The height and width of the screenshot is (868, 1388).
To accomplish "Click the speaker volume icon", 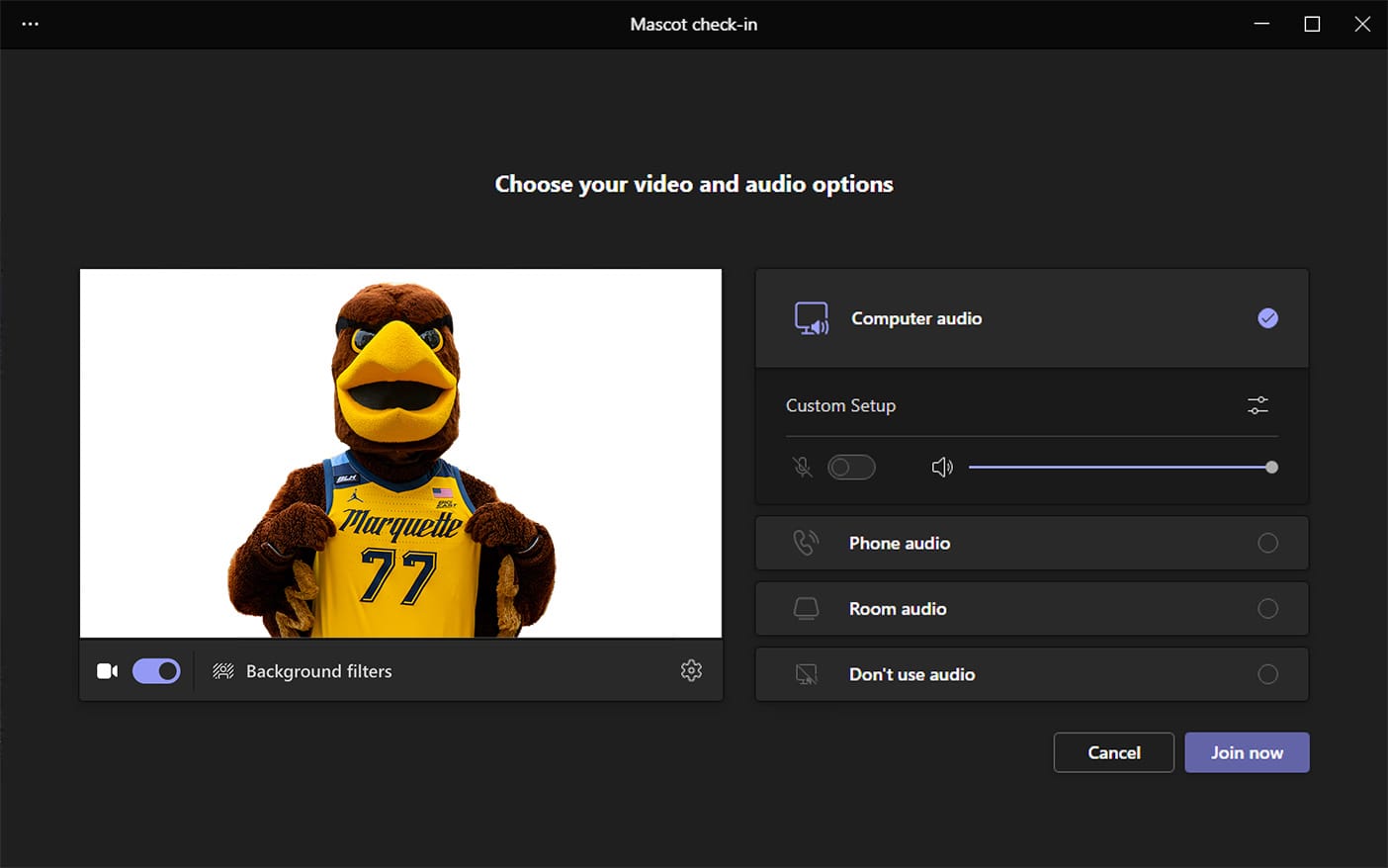I will click(942, 467).
